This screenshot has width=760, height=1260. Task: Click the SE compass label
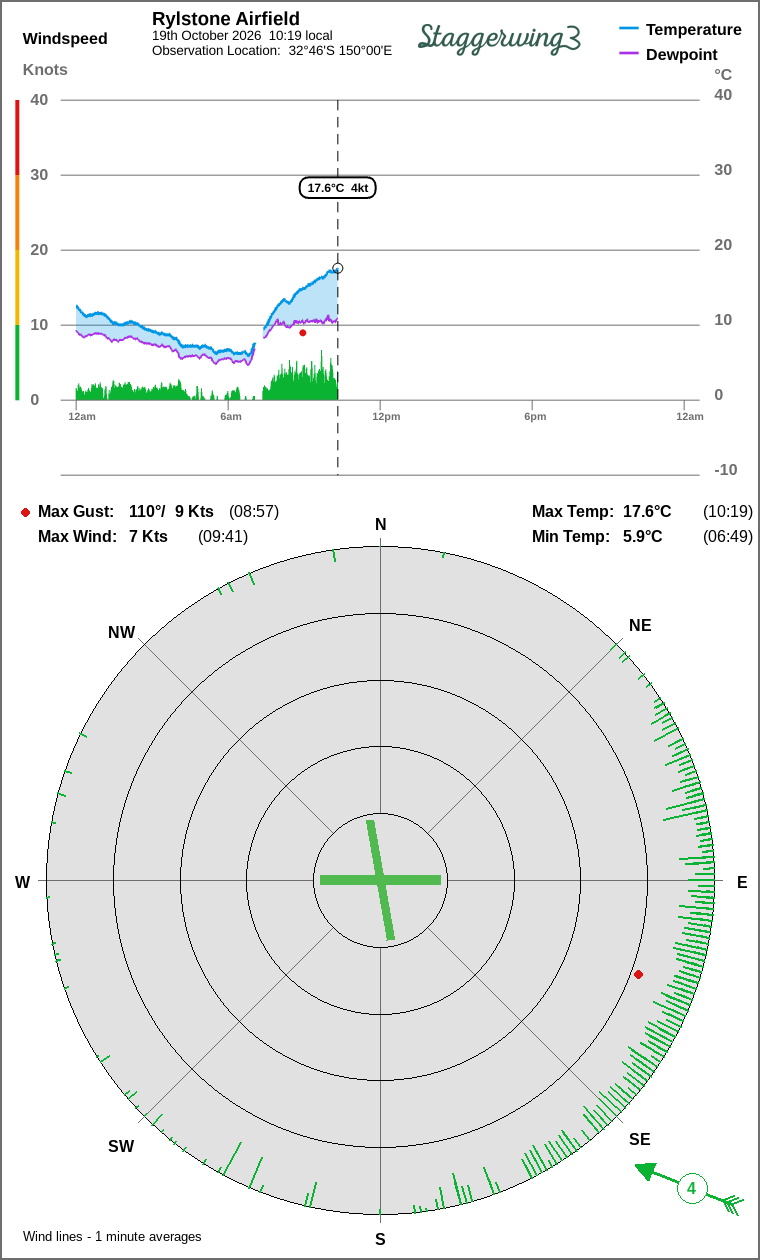coord(640,1139)
